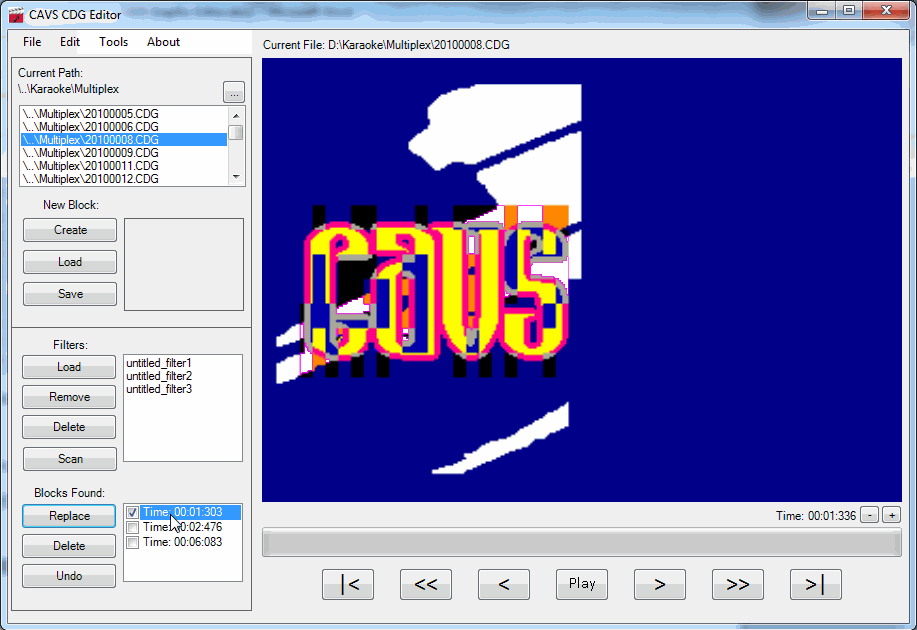The width and height of the screenshot is (917, 630).
Task: Select file 20100009.CDG in list
Action: tap(123, 153)
